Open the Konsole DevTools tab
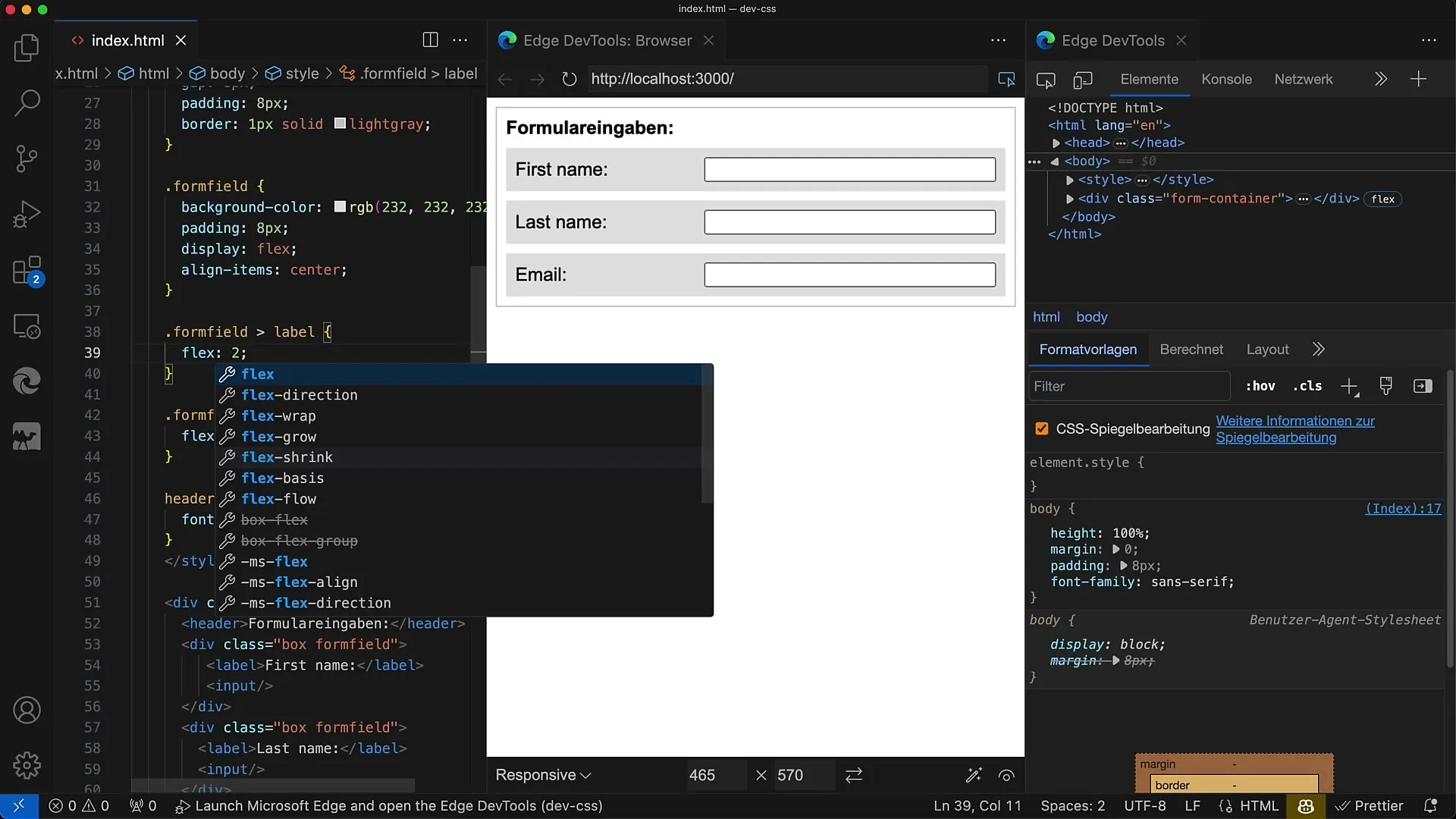Viewport: 1456px width, 819px height. [x=1226, y=79]
